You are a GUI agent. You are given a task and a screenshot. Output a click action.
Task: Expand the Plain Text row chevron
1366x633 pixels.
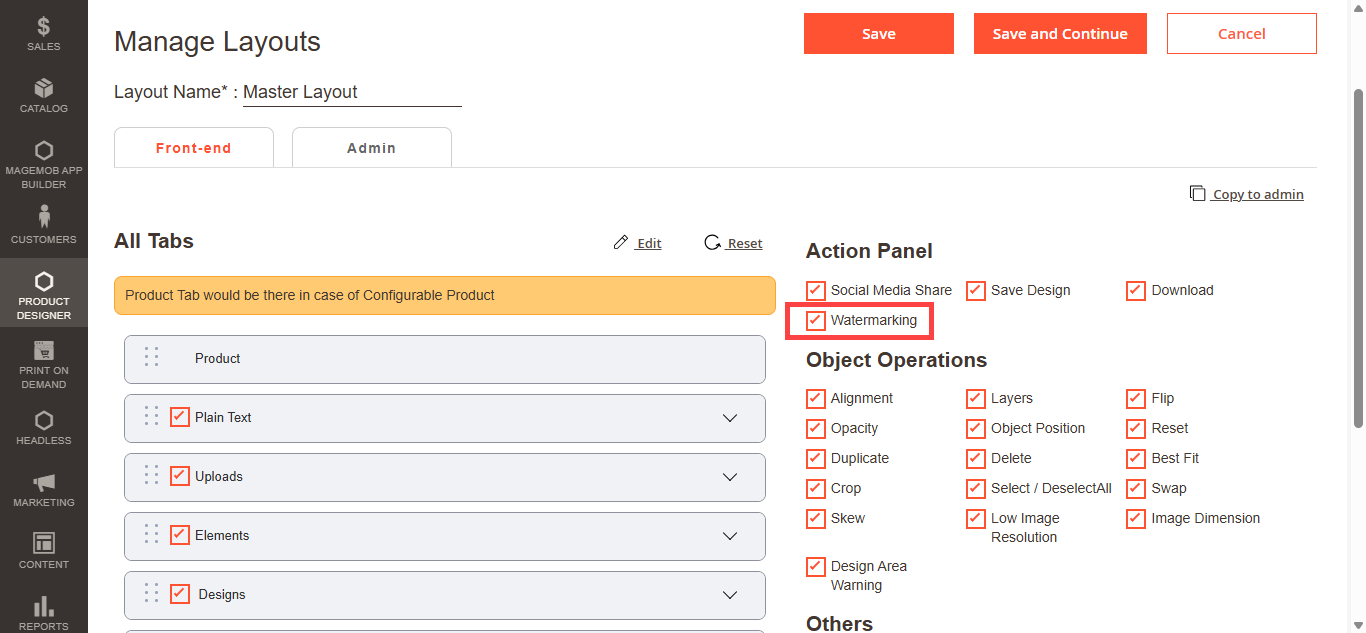point(730,418)
